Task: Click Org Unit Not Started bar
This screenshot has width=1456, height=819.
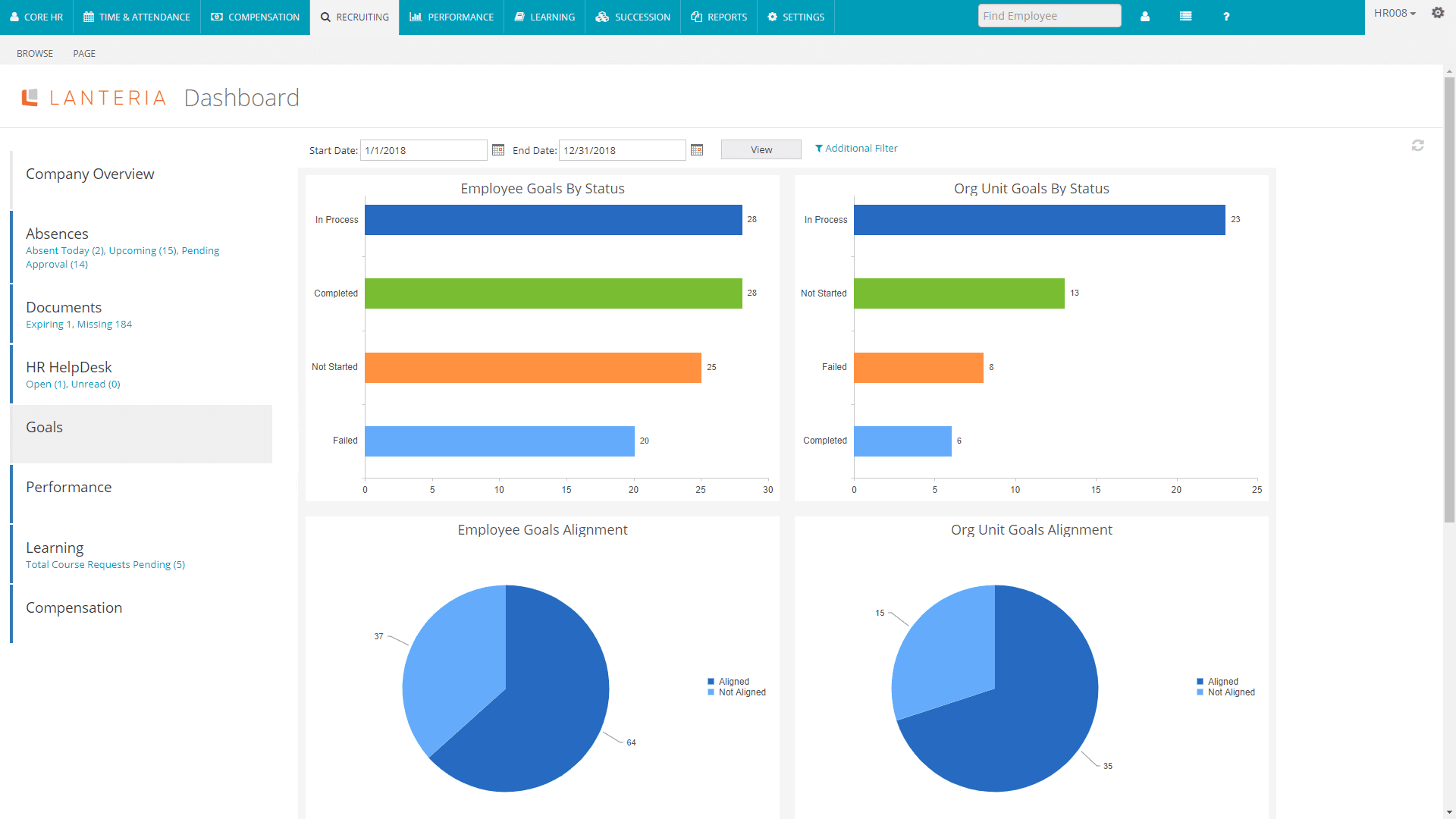Action: pos(959,293)
